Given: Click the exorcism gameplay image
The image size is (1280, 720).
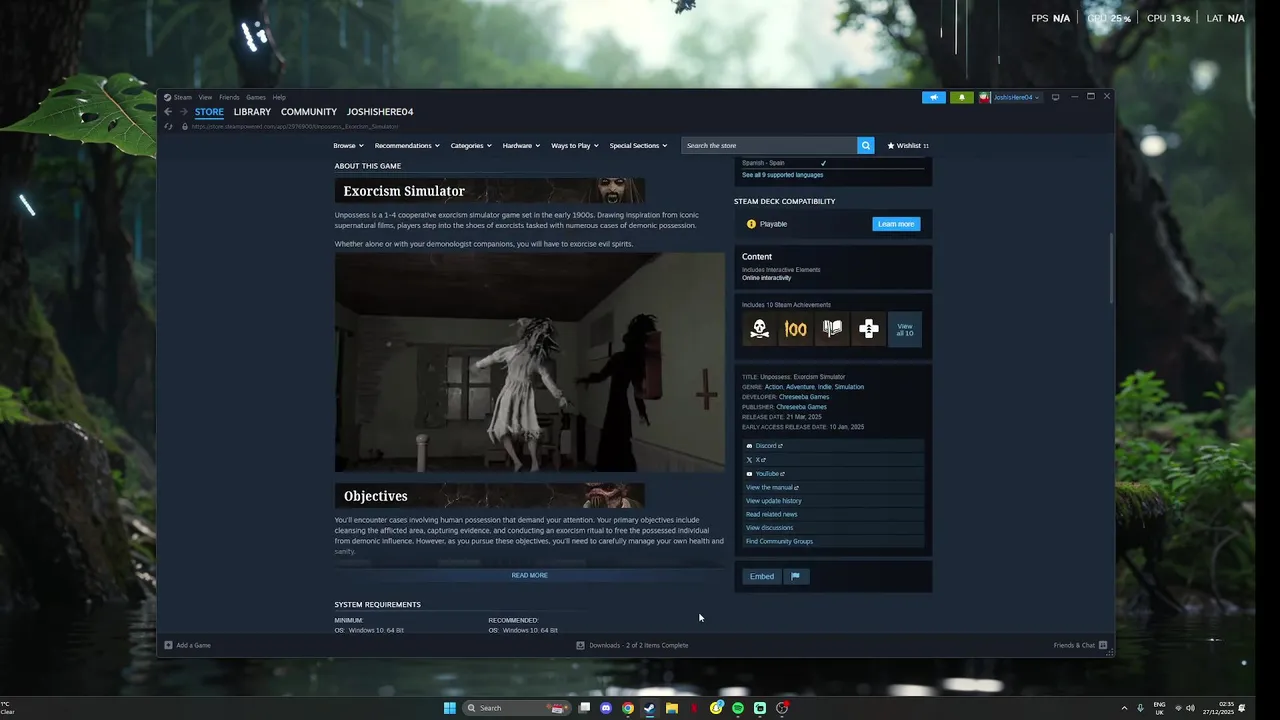Looking at the screenshot, I should (x=529, y=362).
